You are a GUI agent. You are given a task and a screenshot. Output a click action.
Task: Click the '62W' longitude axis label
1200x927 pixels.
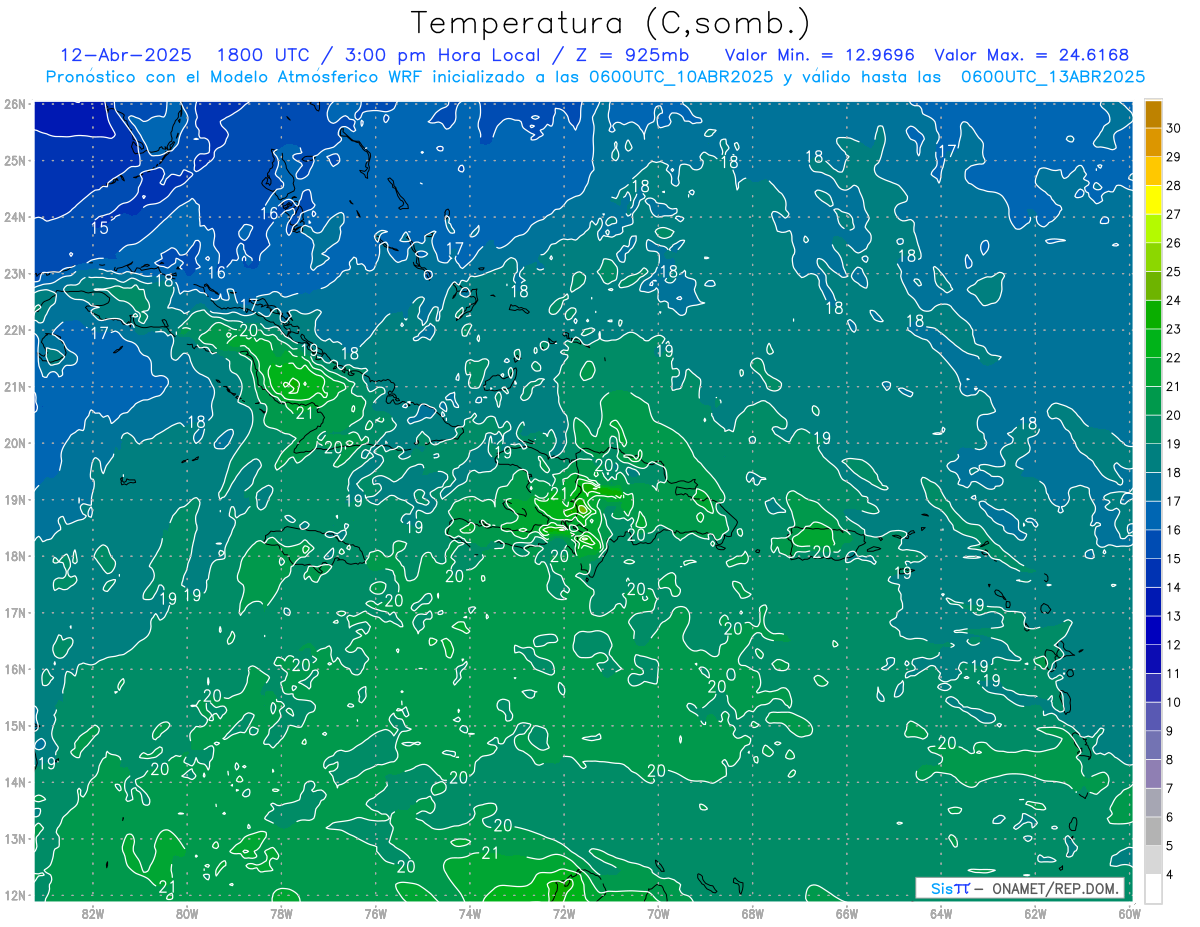[1035, 914]
